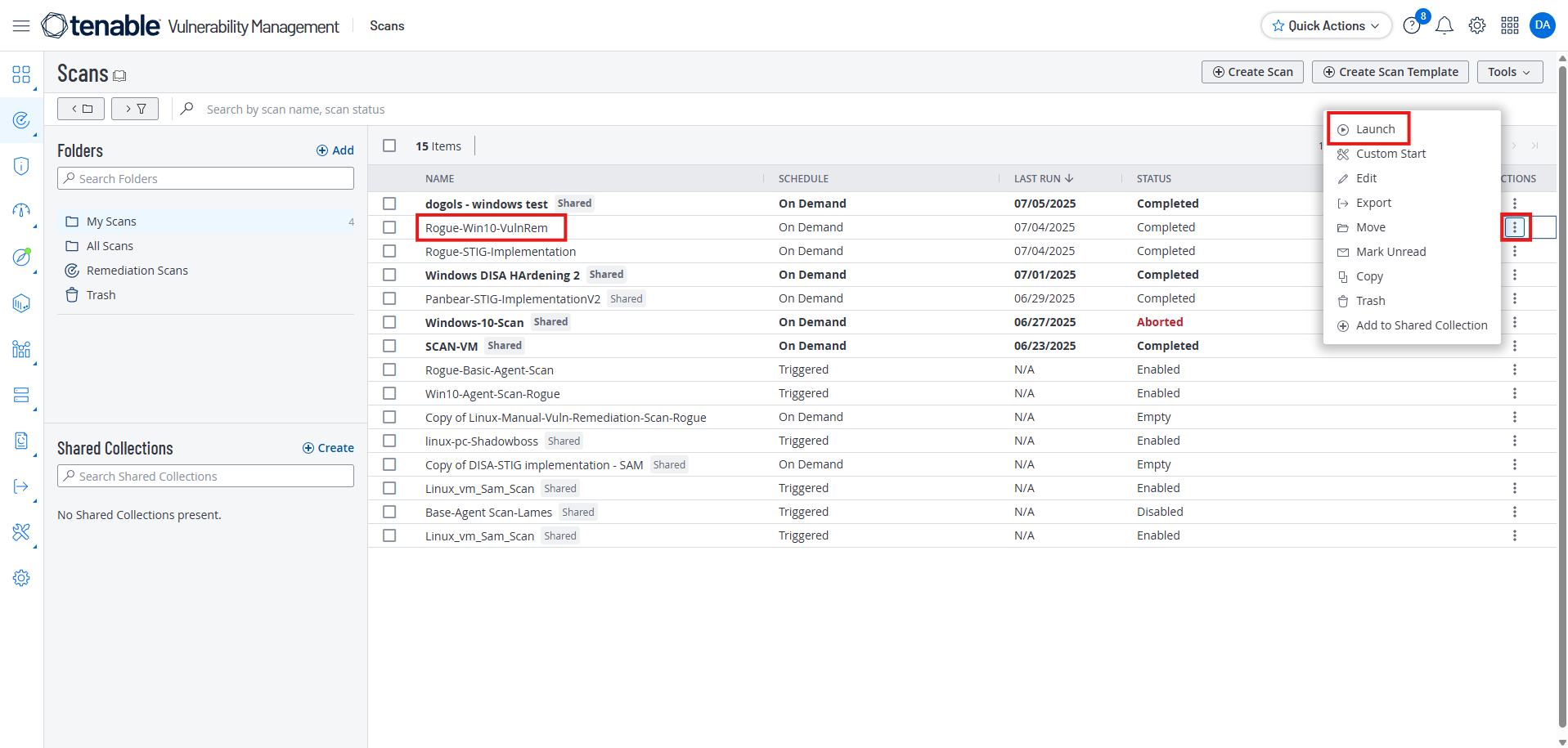This screenshot has width=1568, height=748.
Task: Check the select-all scans checkbox
Action: (x=389, y=146)
